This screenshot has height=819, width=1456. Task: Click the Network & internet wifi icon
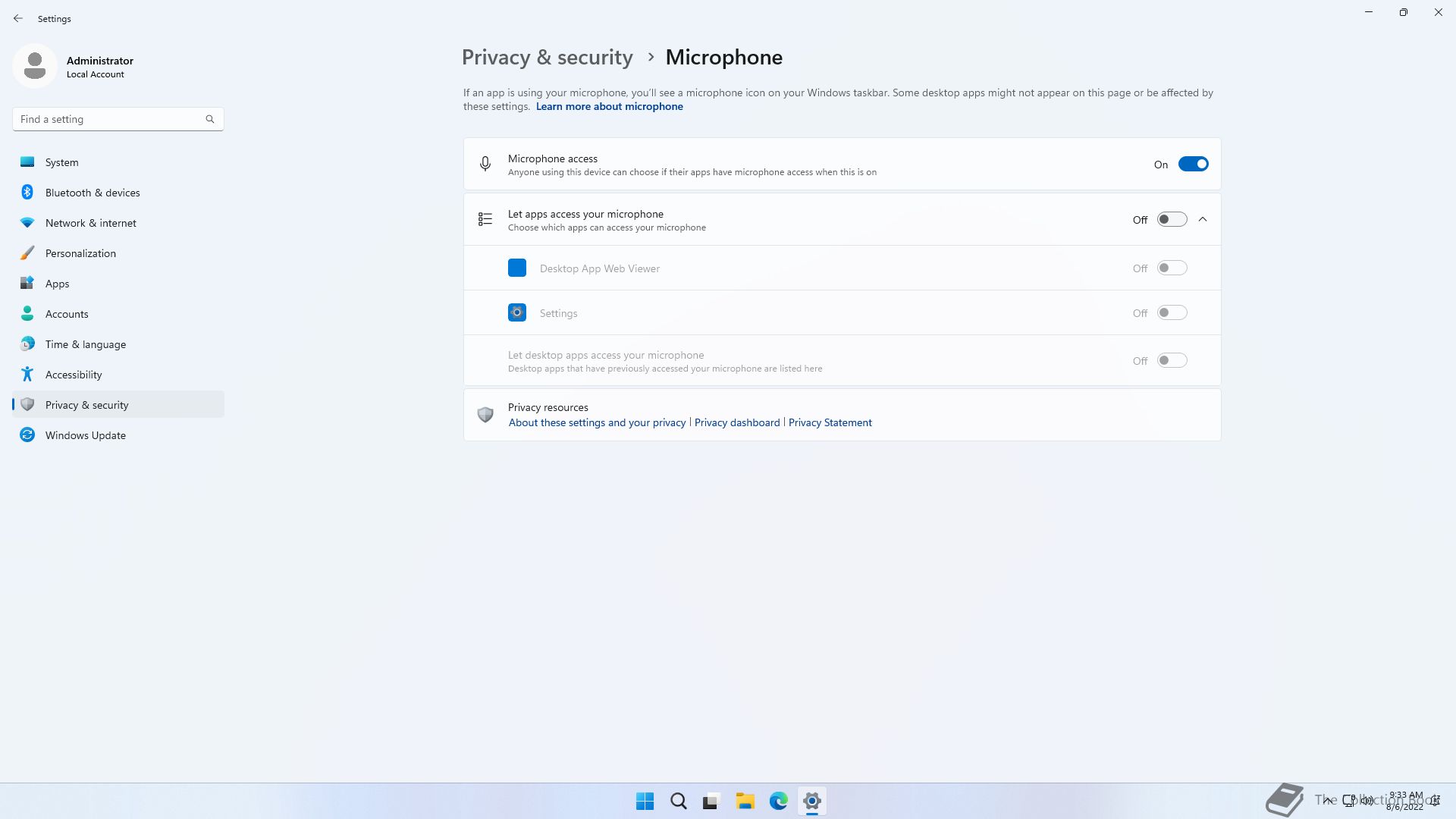click(27, 223)
